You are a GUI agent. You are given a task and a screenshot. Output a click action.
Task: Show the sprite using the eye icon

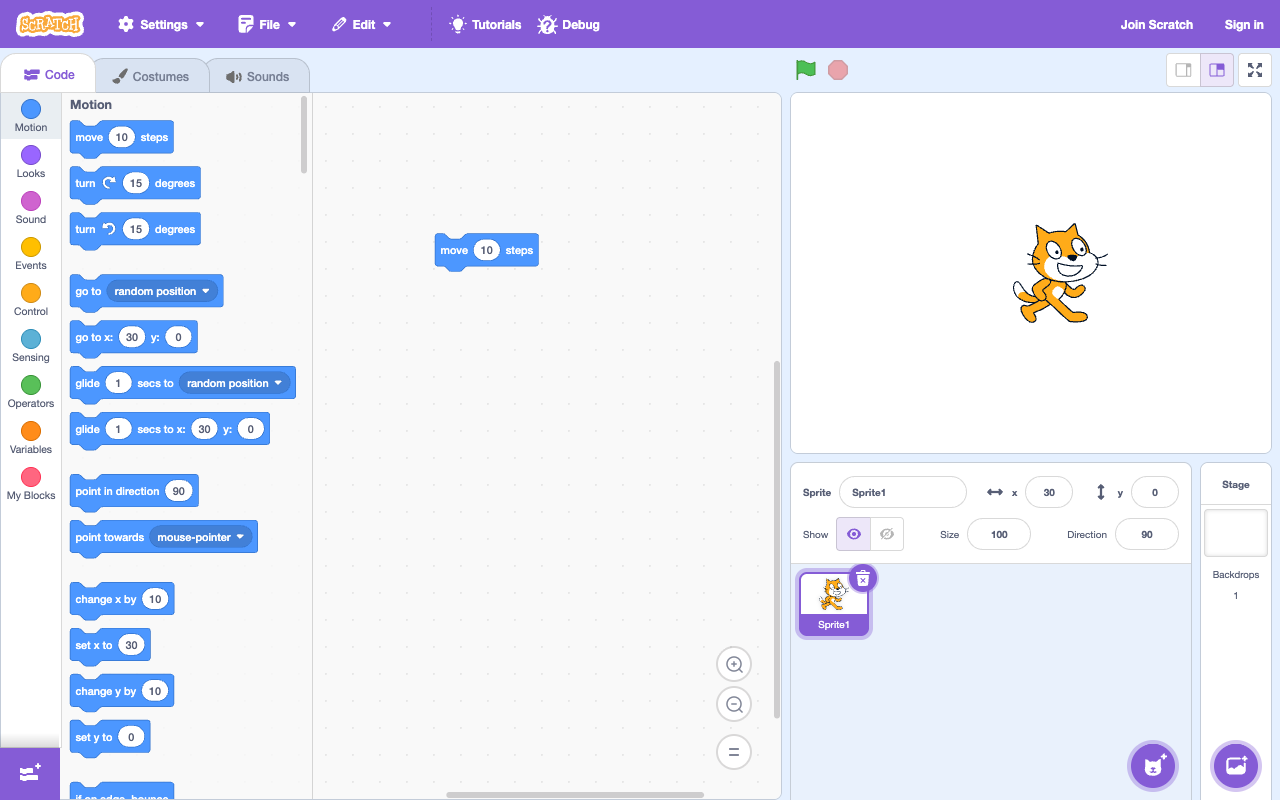tap(853, 534)
